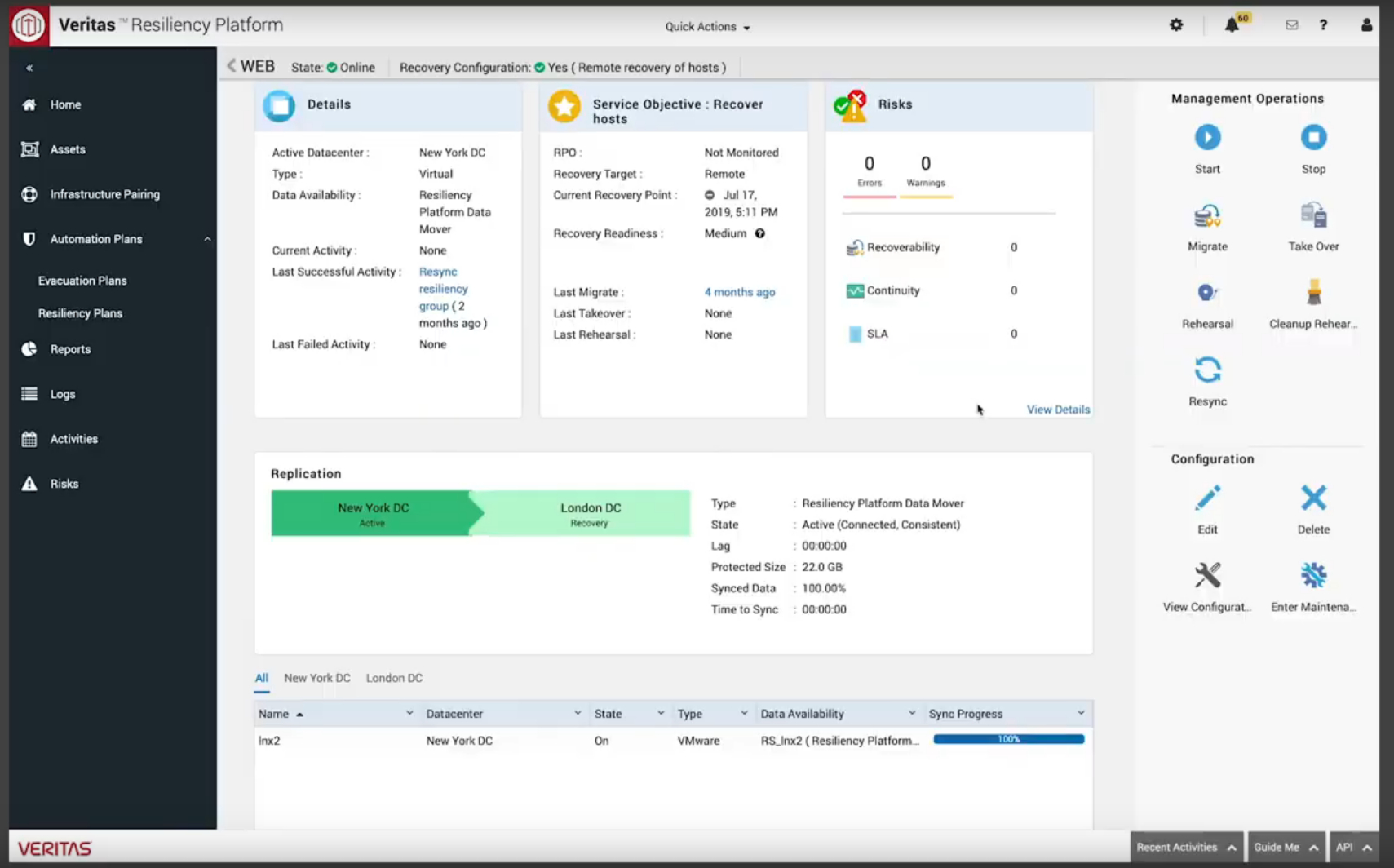Click the Veritas logo icon
The height and width of the screenshot is (868, 1394).
(x=29, y=25)
